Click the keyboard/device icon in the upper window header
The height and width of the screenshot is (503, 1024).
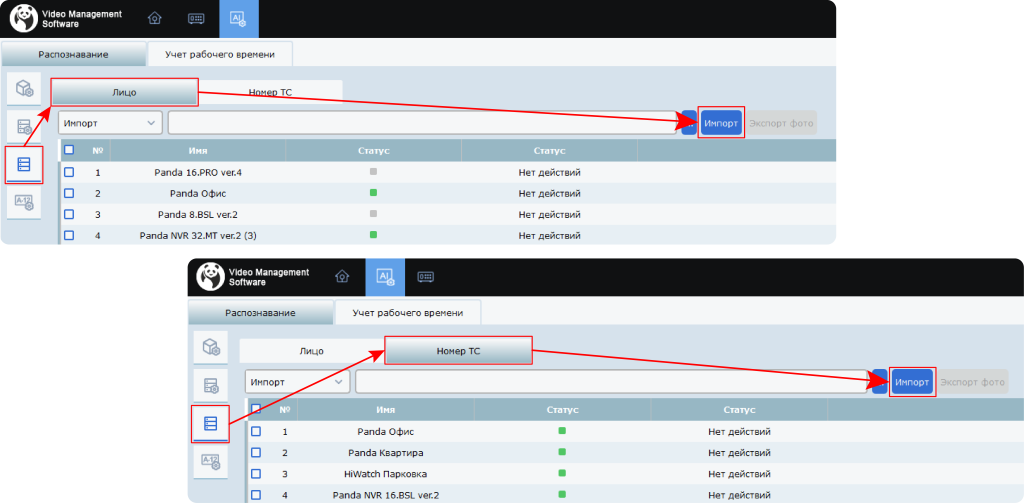tap(197, 19)
